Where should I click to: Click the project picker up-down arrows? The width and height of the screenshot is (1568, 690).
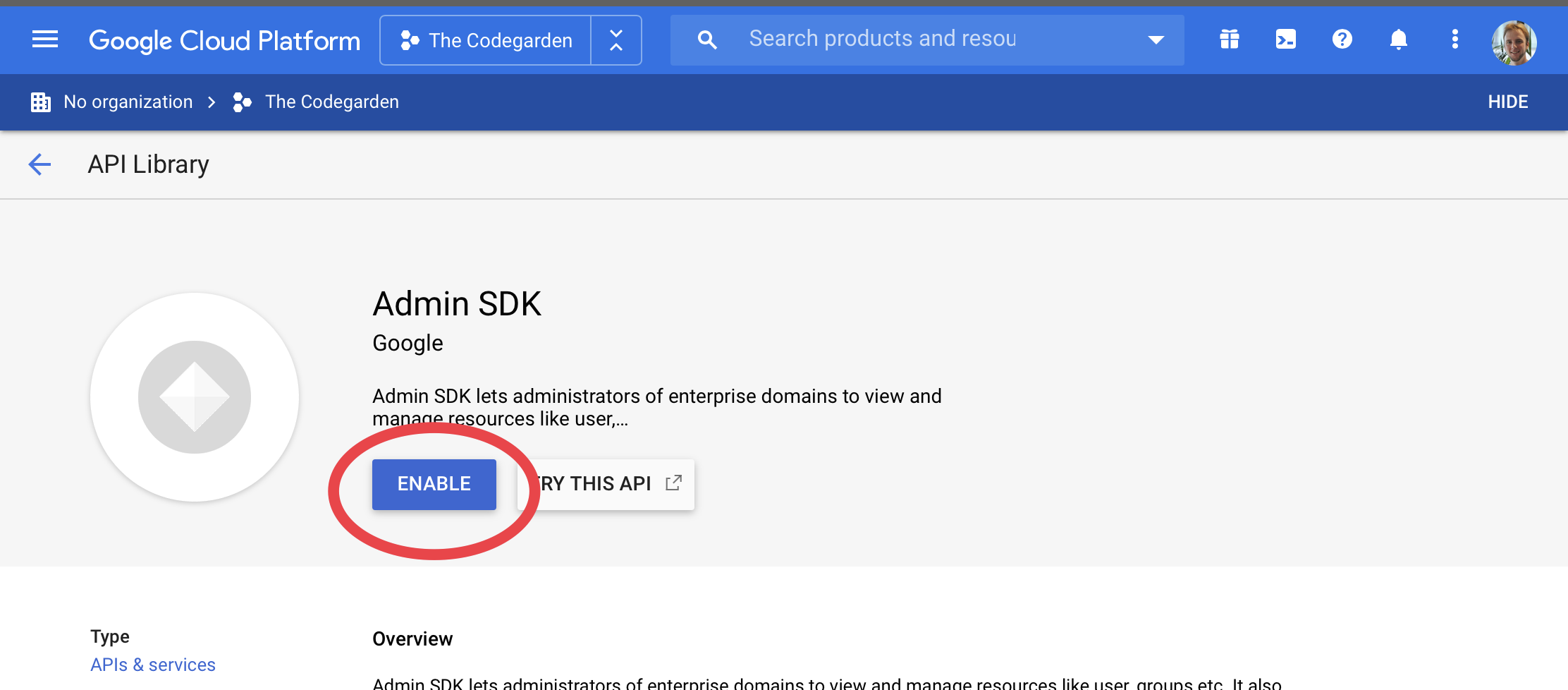click(615, 41)
